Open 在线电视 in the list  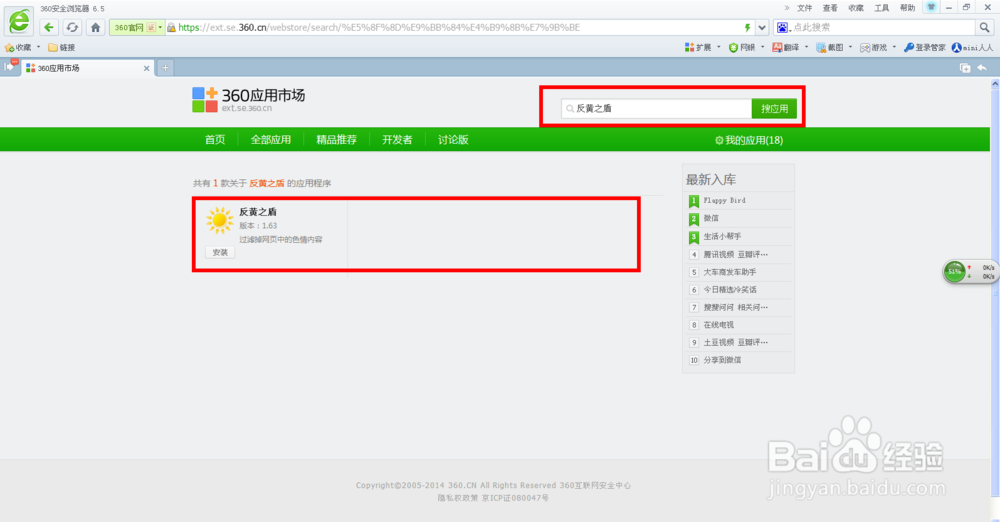[719, 325]
